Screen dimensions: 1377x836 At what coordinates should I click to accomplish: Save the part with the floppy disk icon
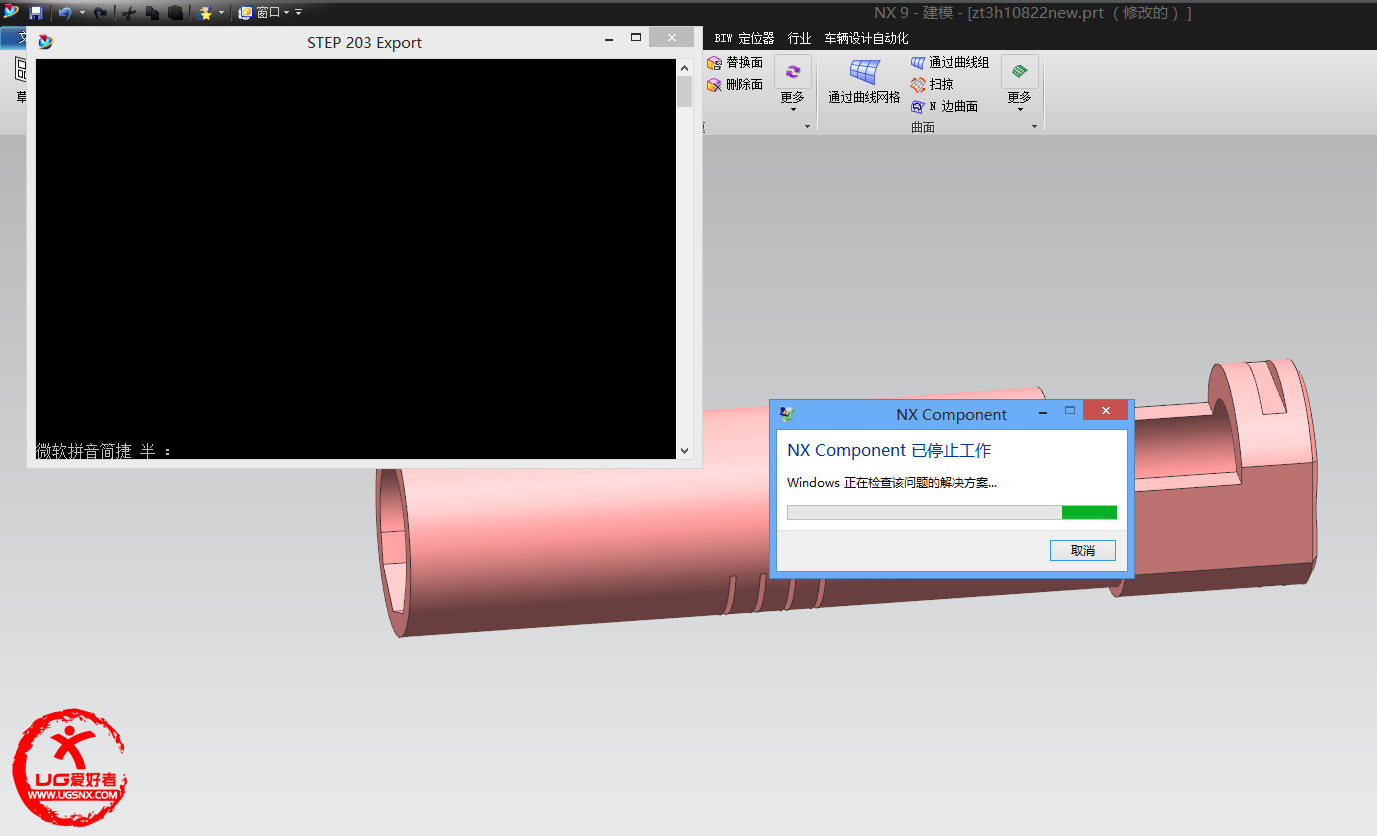click(x=36, y=13)
